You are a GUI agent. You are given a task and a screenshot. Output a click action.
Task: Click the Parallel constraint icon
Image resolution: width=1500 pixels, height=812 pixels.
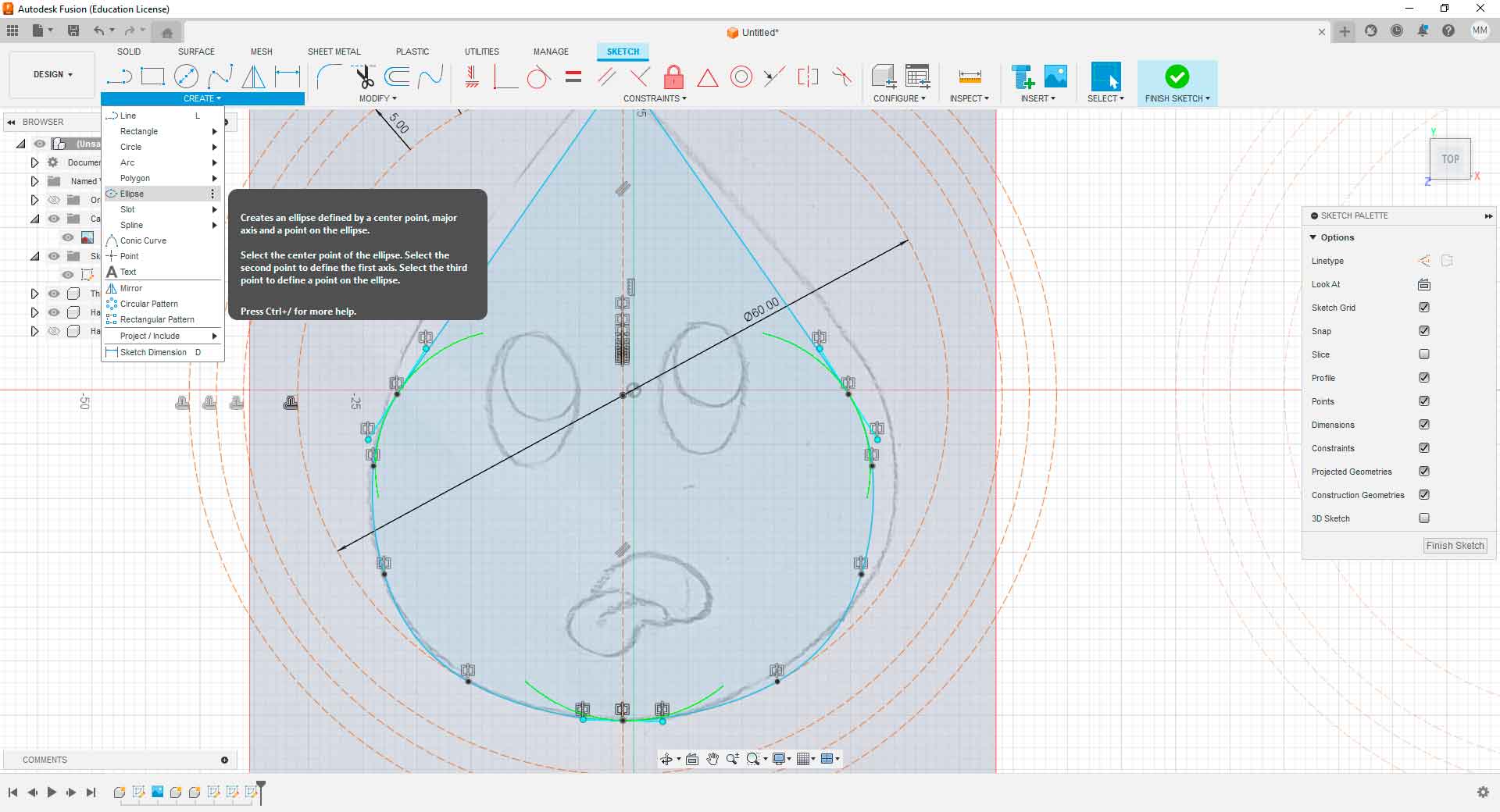click(607, 77)
